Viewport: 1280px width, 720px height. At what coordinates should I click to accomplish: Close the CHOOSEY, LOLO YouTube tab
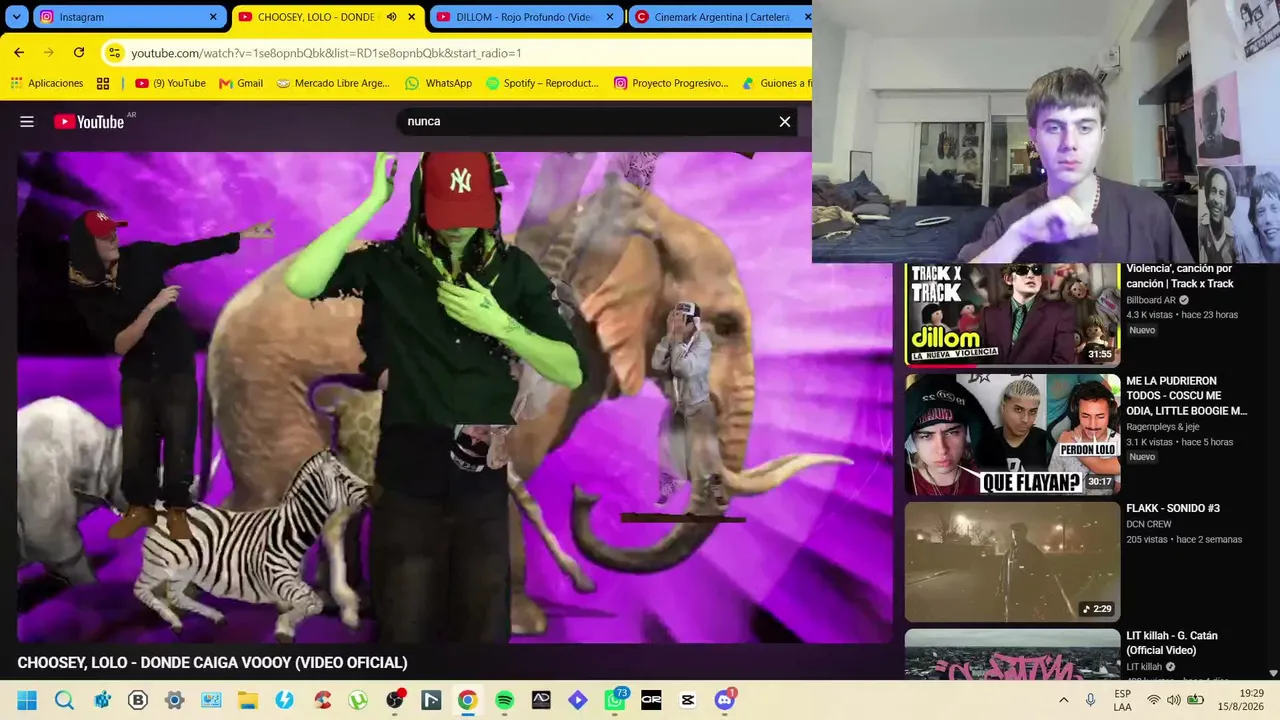coord(411,17)
